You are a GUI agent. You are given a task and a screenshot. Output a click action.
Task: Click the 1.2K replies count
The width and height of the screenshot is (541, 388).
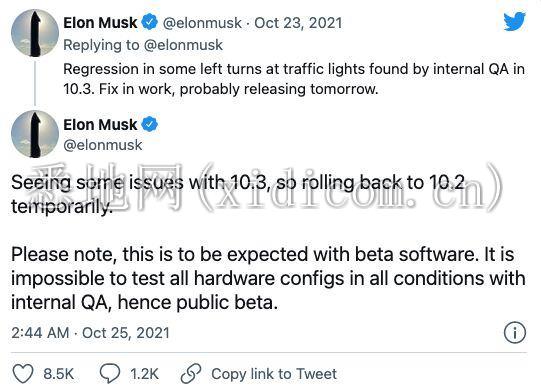pos(144,374)
